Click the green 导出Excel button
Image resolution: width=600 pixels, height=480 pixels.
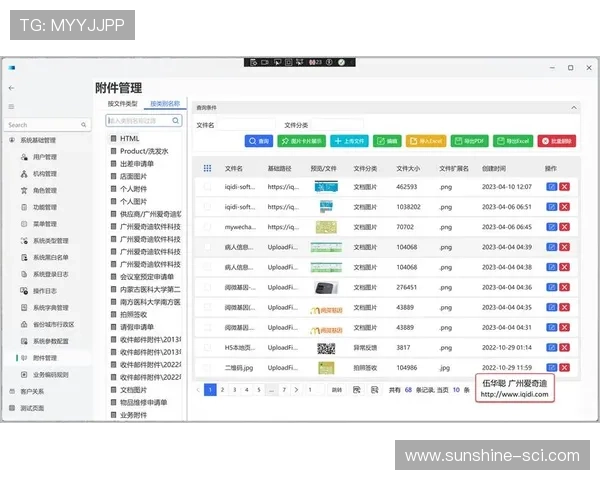coord(513,141)
